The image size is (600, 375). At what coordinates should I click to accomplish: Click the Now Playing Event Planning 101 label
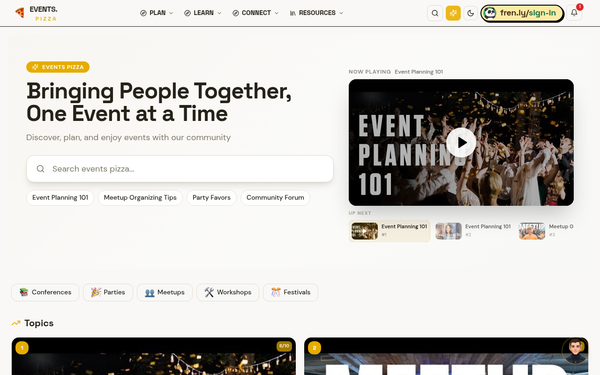pyautogui.click(x=396, y=72)
